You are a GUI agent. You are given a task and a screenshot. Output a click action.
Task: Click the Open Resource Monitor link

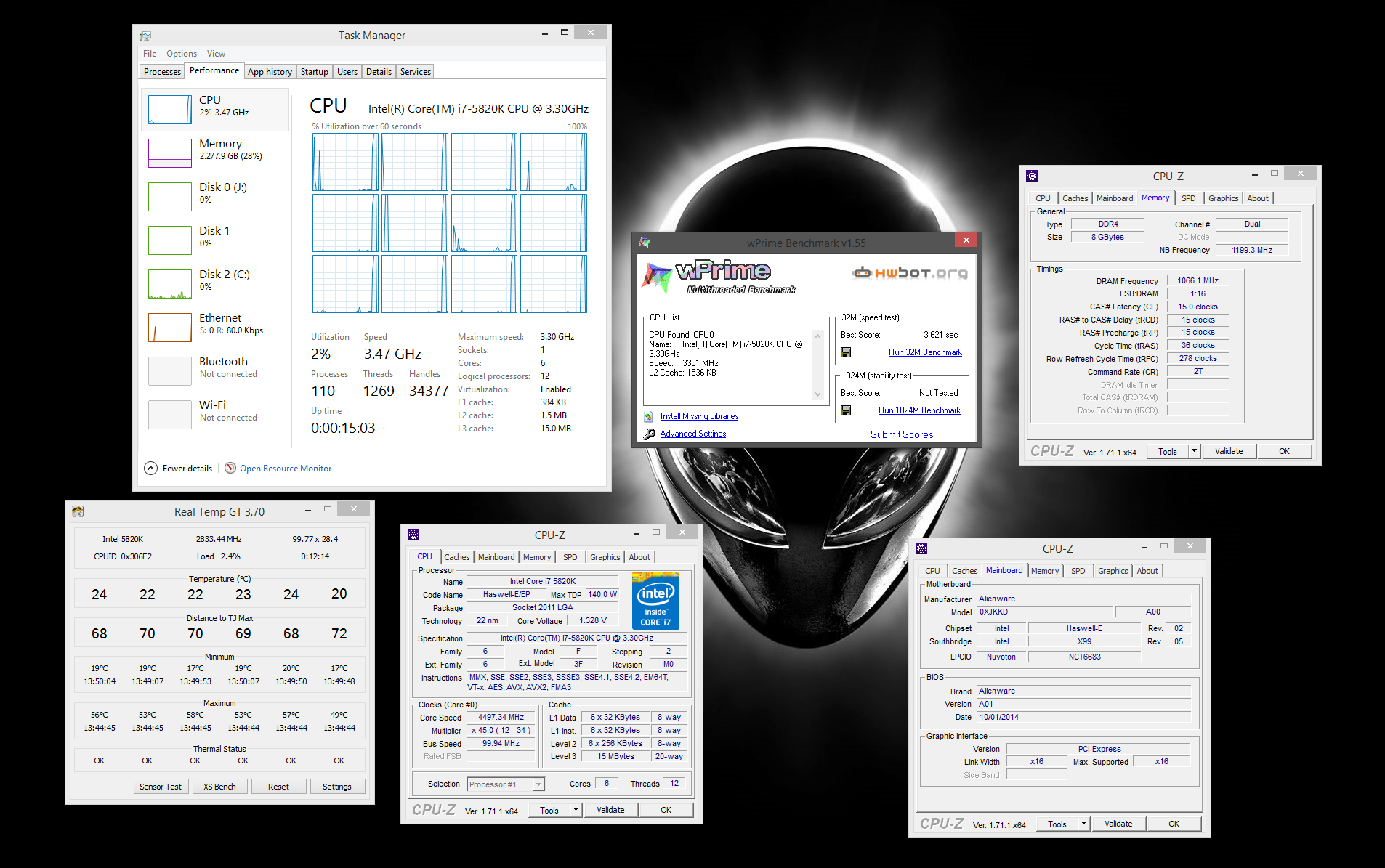click(286, 469)
